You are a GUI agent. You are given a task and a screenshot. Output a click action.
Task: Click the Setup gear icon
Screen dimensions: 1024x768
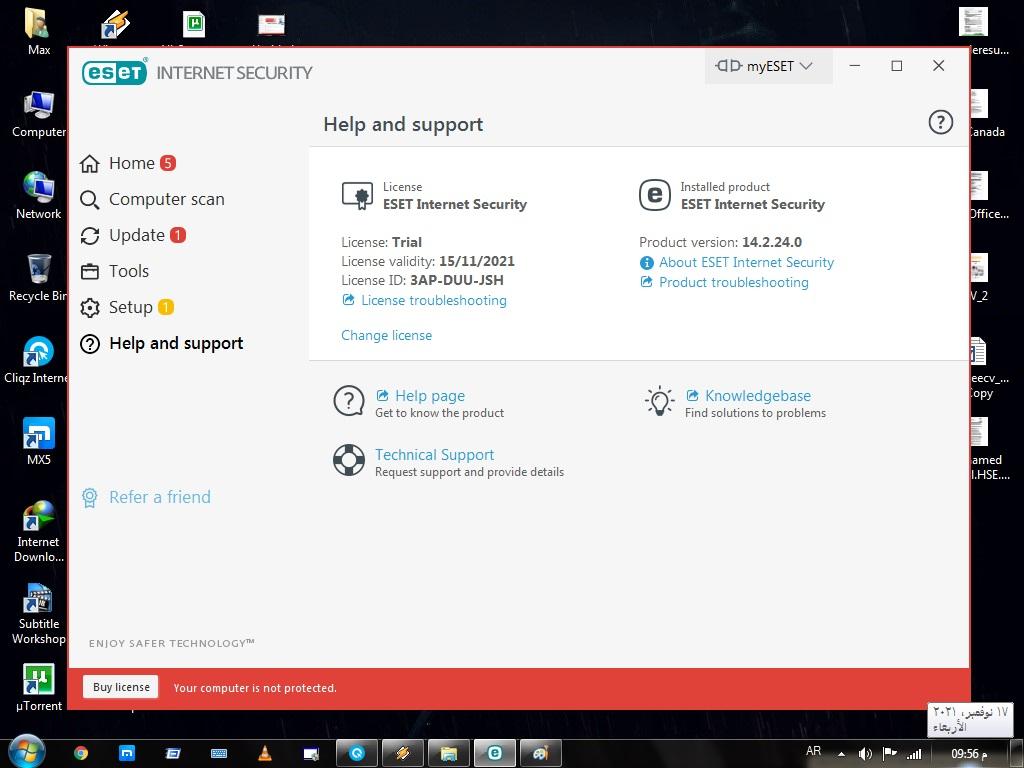(x=89, y=308)
